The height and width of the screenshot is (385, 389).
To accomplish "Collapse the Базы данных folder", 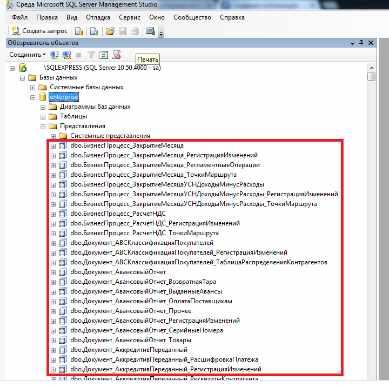I will pyautogui.click(x=22, y=78).
